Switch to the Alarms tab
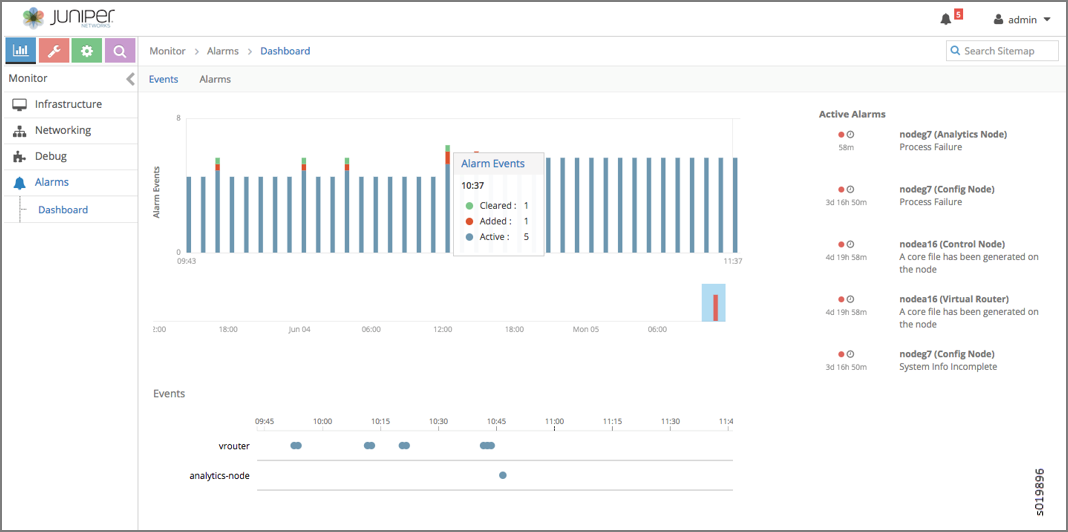Viewport: 1068px width, 532px height. (215, 79)
